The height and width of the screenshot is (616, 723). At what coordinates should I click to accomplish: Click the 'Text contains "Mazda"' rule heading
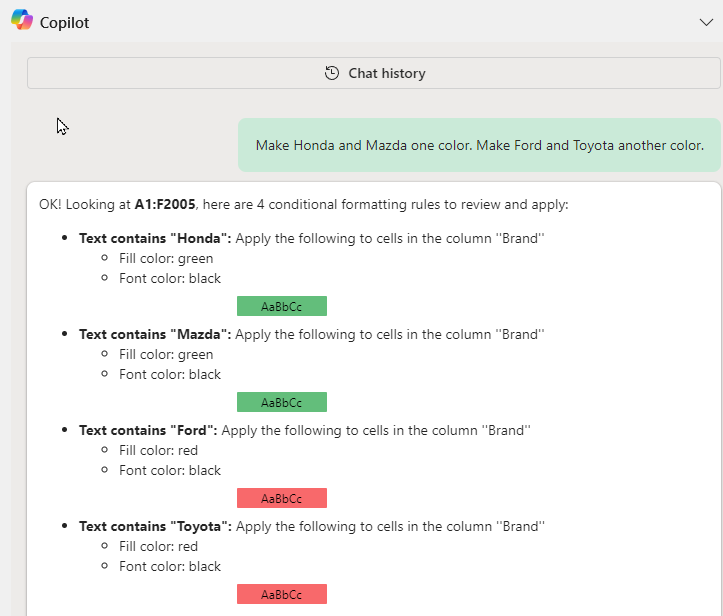[155, 334]
